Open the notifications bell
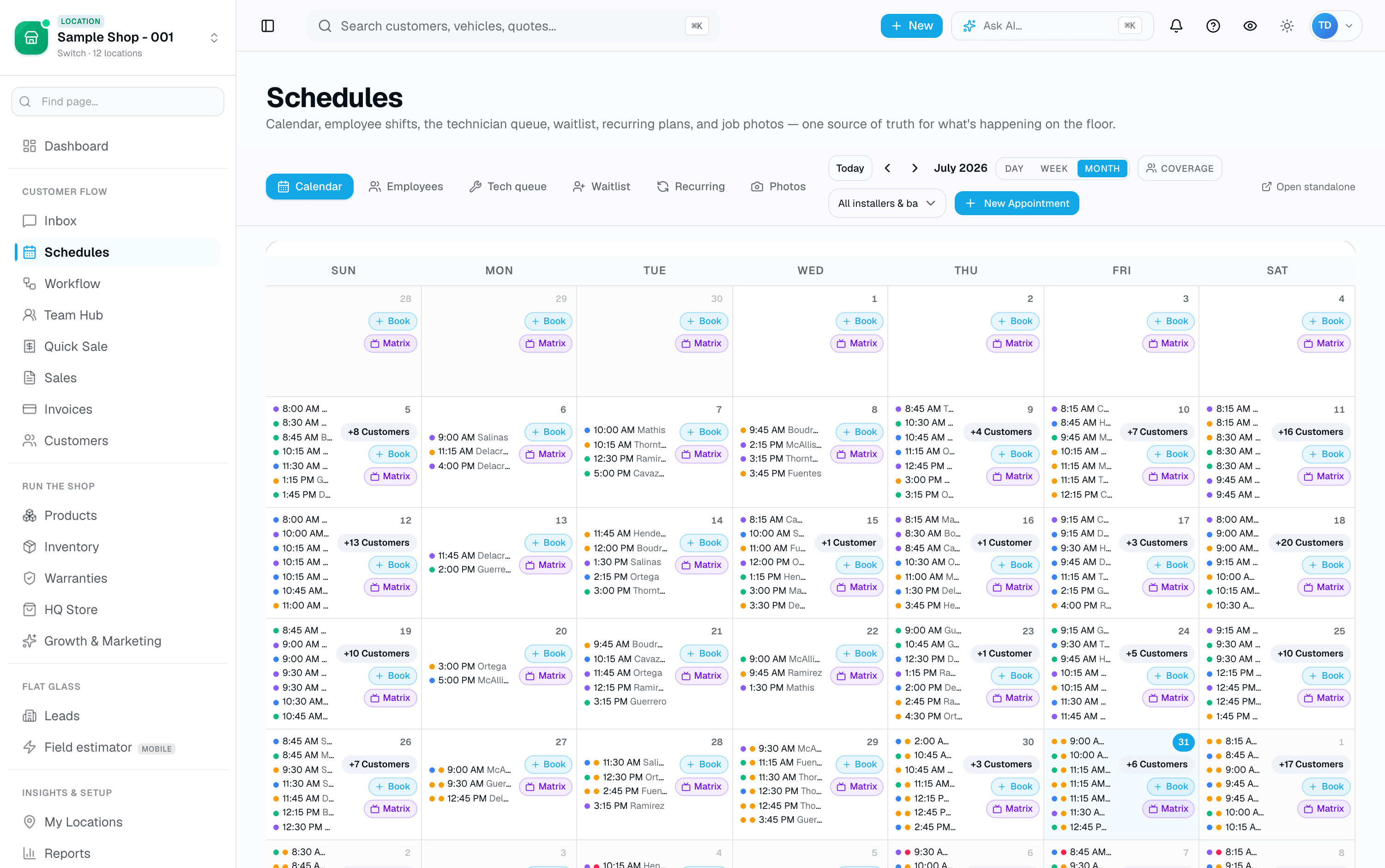Viewport: 1385px width, 868px height. point(1176,26)
